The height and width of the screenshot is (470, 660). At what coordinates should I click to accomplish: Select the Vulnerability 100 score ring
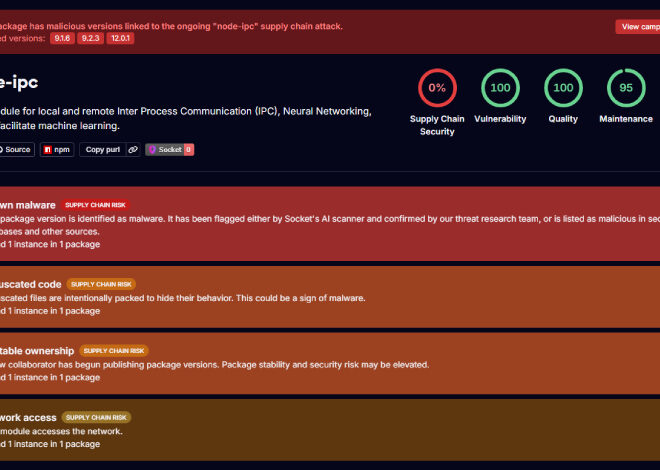pyautogui.click(x=500, y=88)
